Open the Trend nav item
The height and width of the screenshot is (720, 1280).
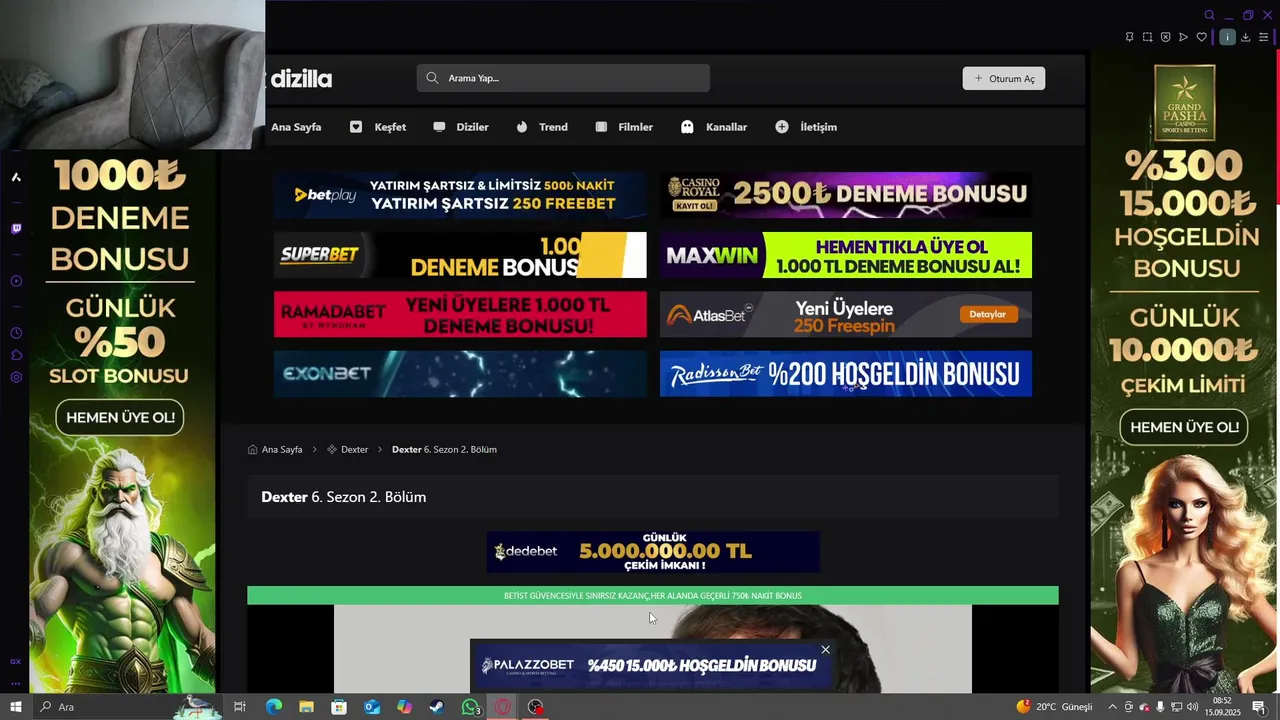point(542,127)
